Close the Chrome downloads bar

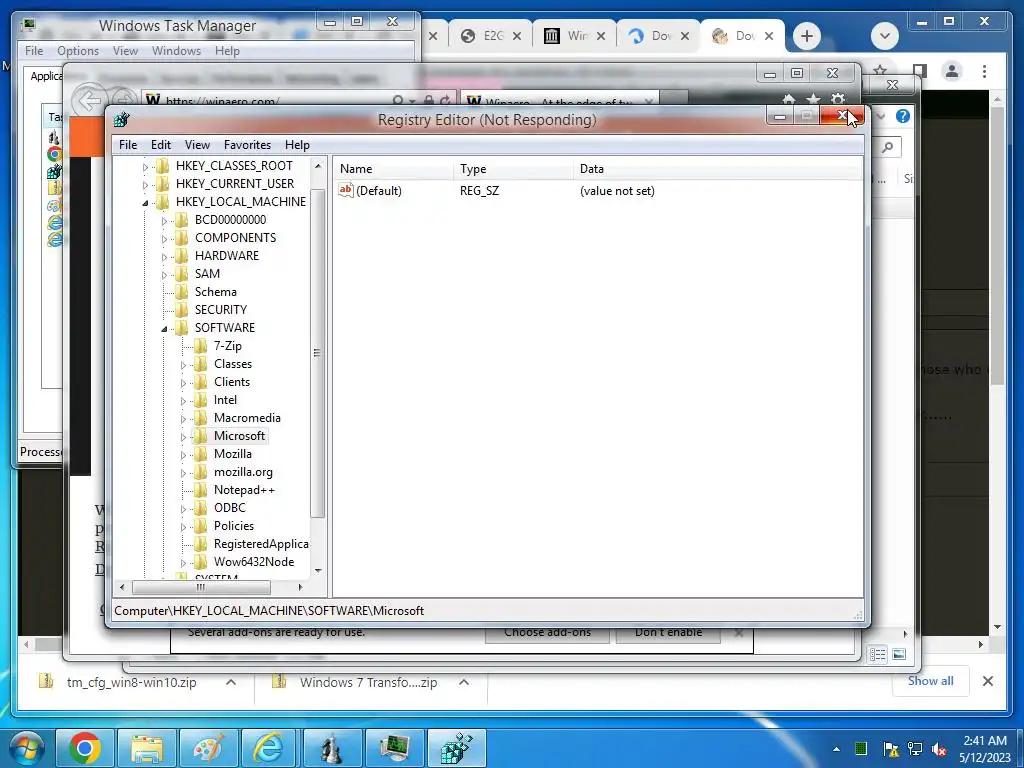[x=987, y=681]
